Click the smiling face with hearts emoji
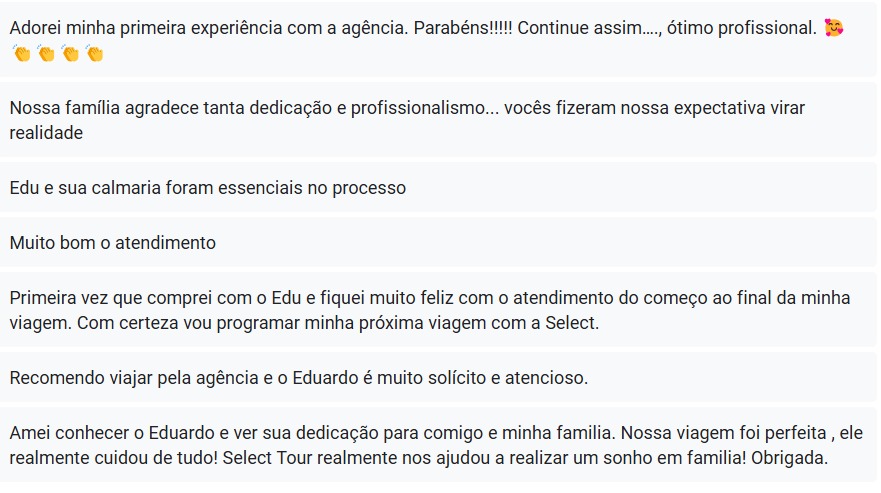Image resolution: width=881 pixels, height=493 pixels. pos(834,28)
